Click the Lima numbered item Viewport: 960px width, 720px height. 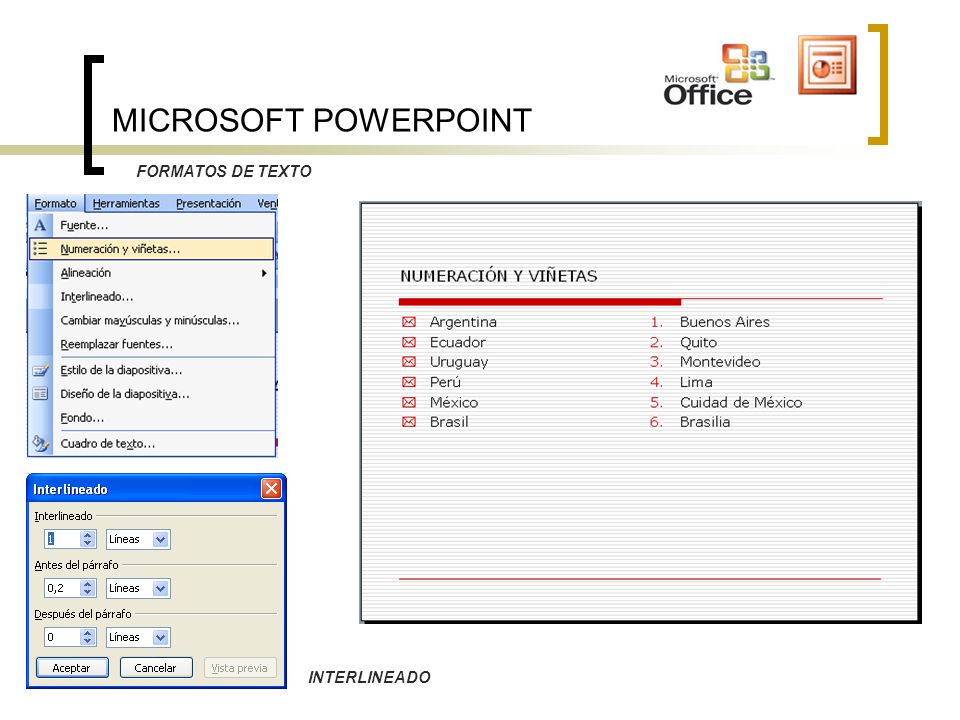(x=696, y=382)
